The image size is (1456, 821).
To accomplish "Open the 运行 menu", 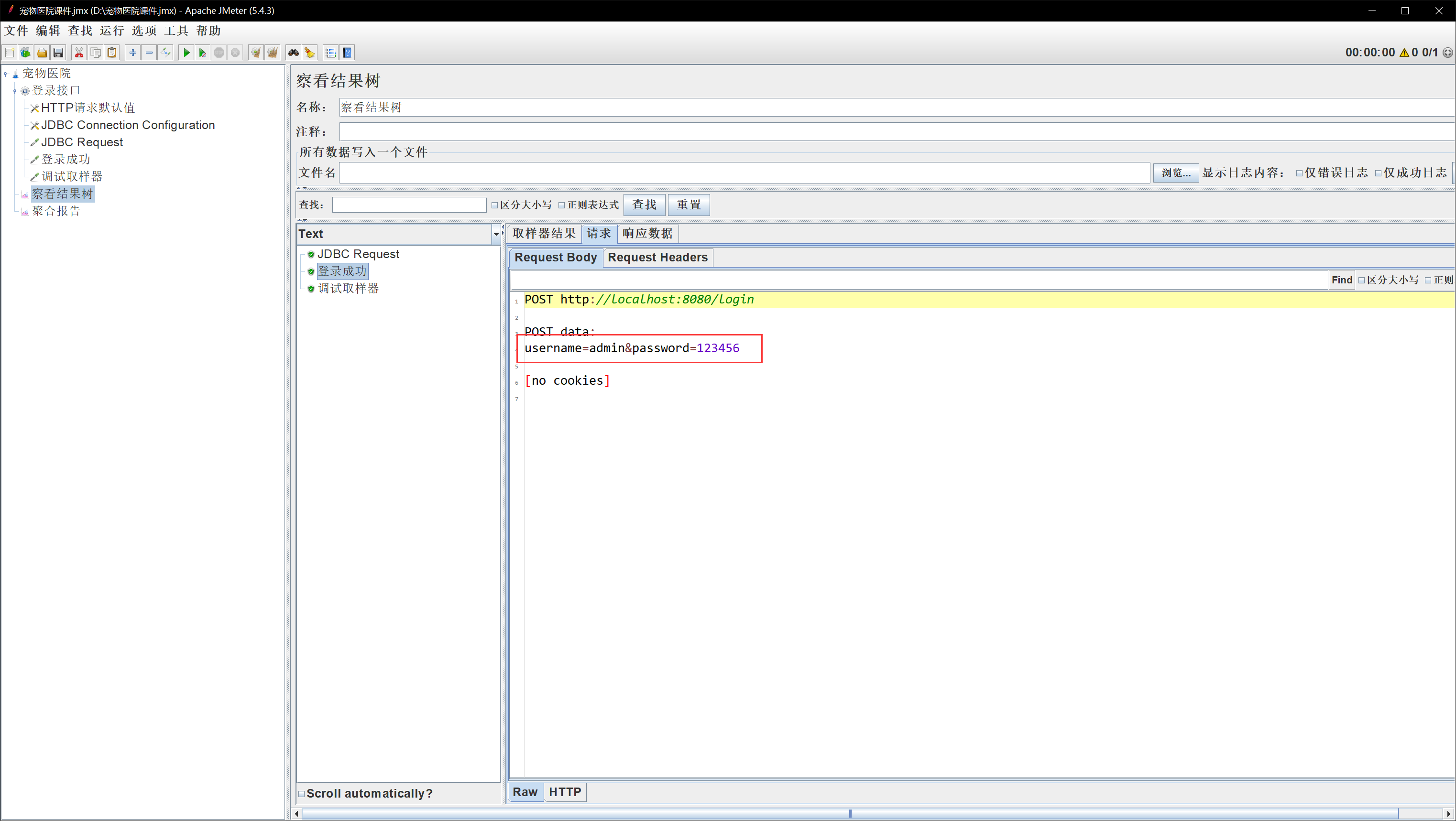I will click(111, 31).
